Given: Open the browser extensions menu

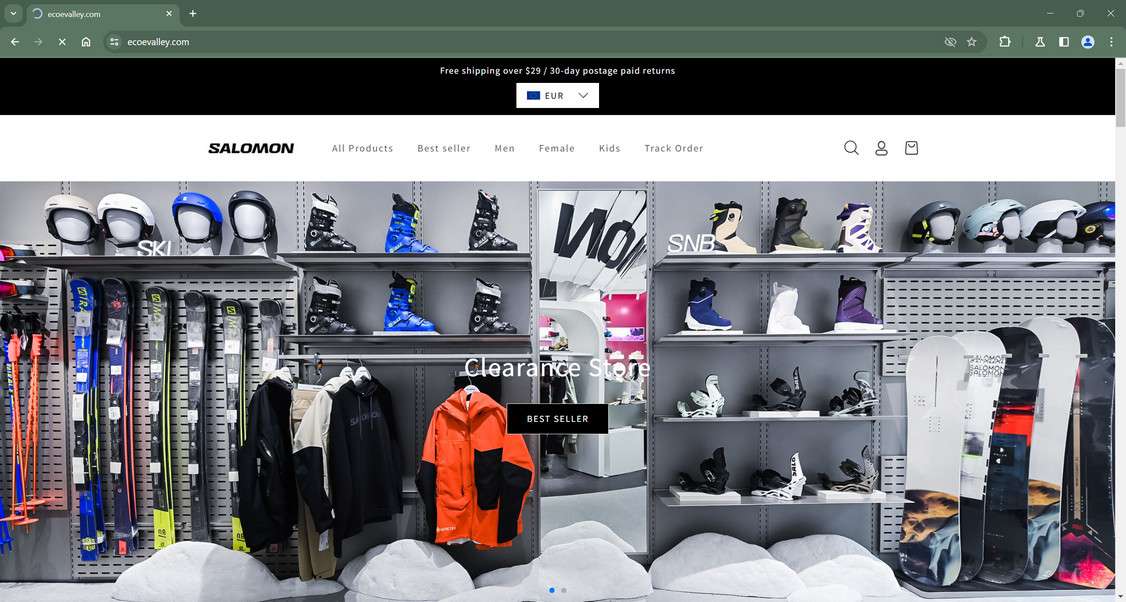Looking at the screenshot, I should 1005,42.
